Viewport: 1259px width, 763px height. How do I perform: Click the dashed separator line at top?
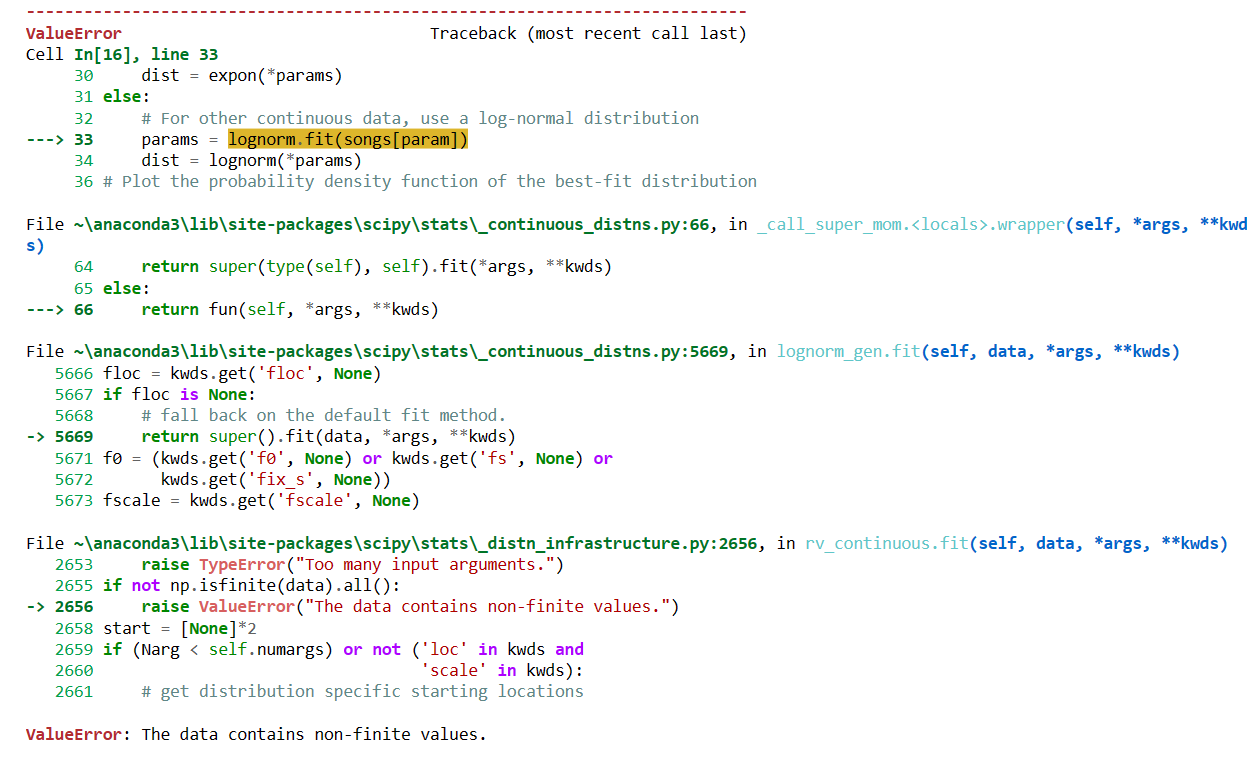(x=385, y=12)
